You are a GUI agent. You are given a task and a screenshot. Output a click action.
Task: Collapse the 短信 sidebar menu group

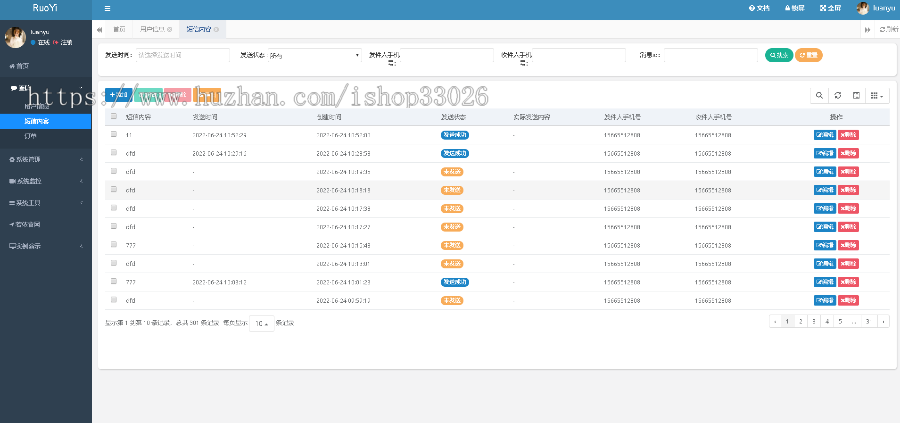tap(46, 88)
